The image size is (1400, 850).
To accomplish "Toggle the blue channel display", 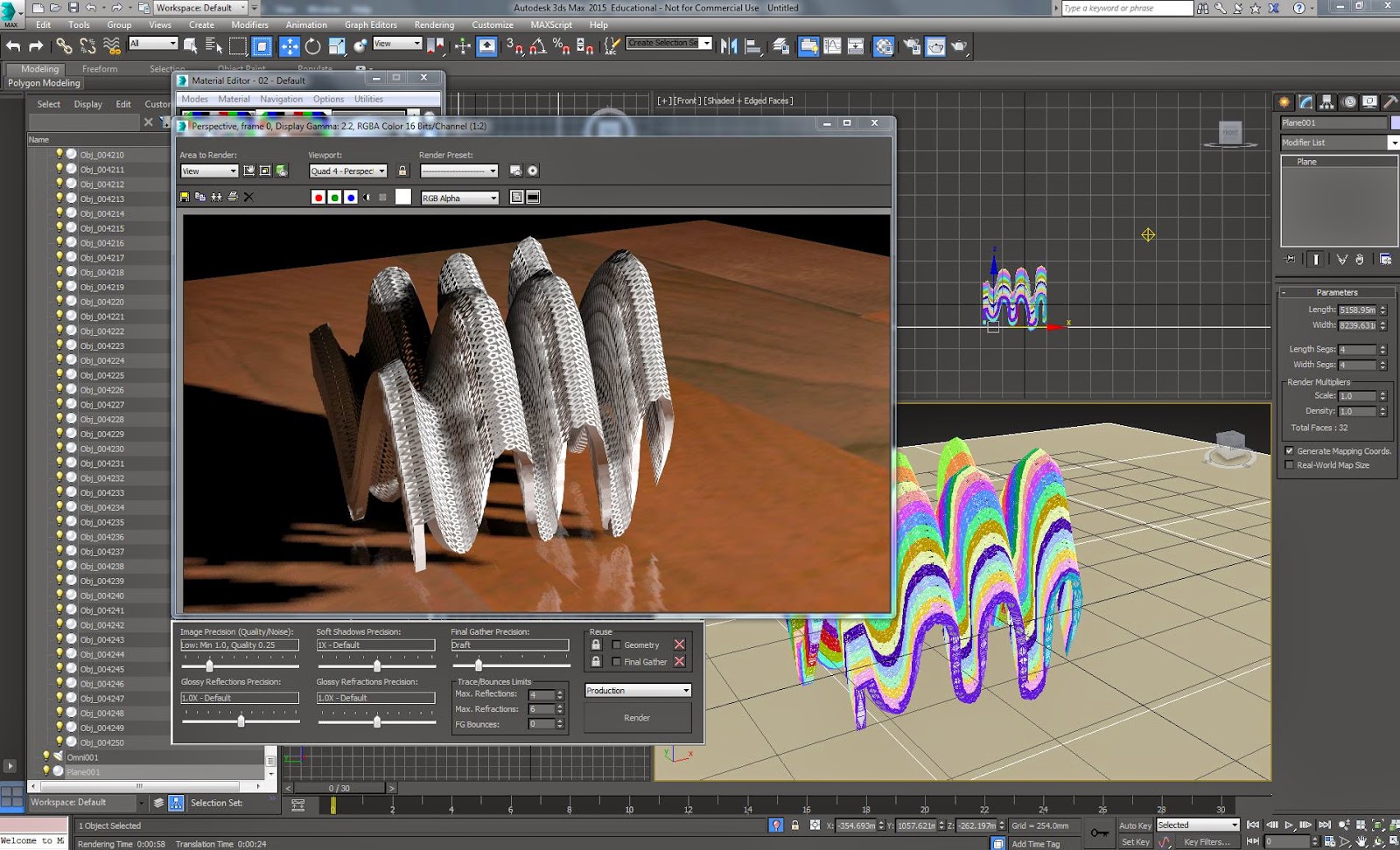I will (x=351, y=198).
